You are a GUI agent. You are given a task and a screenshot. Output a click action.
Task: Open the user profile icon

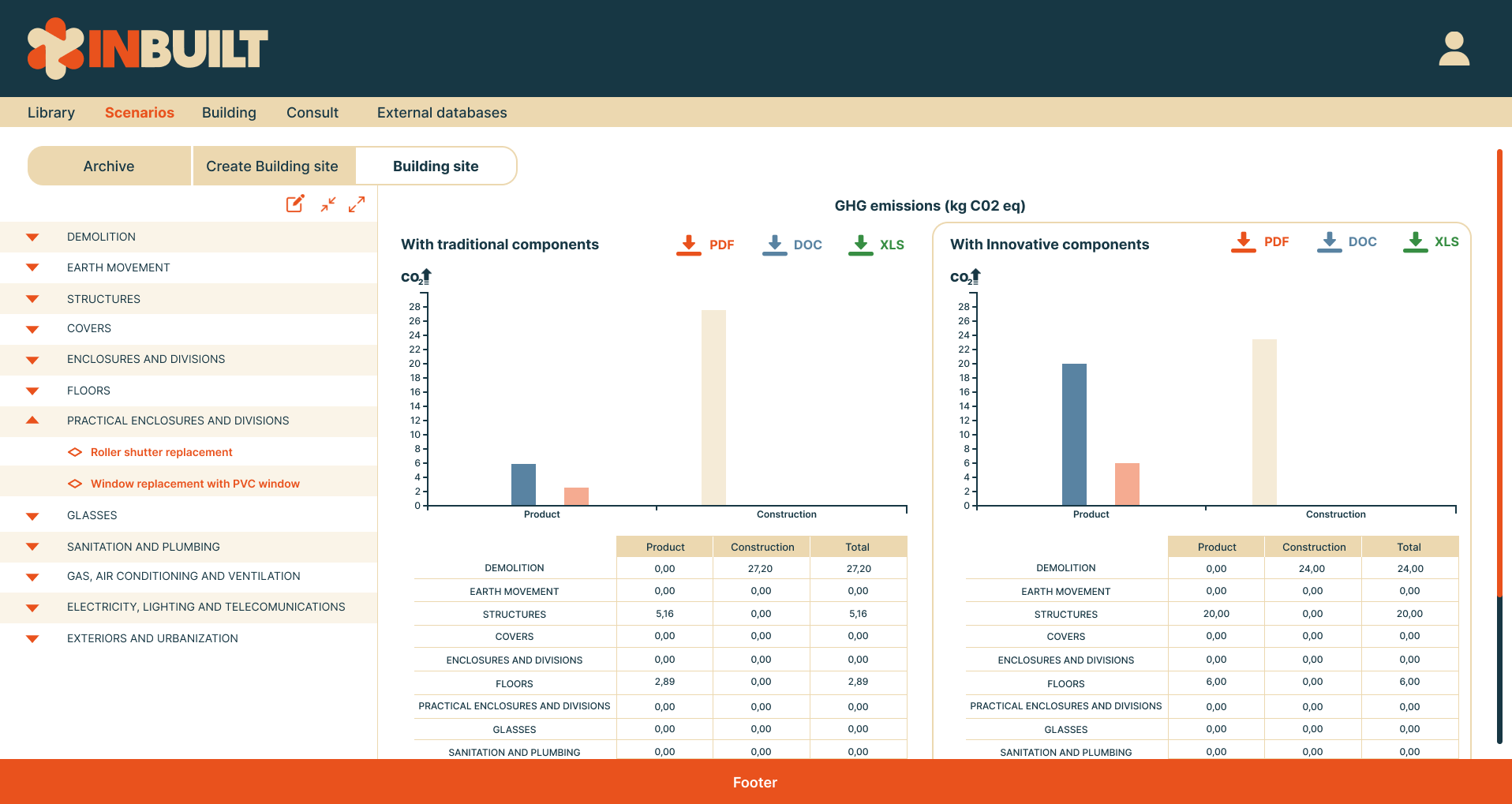[x=1454, y=48]
